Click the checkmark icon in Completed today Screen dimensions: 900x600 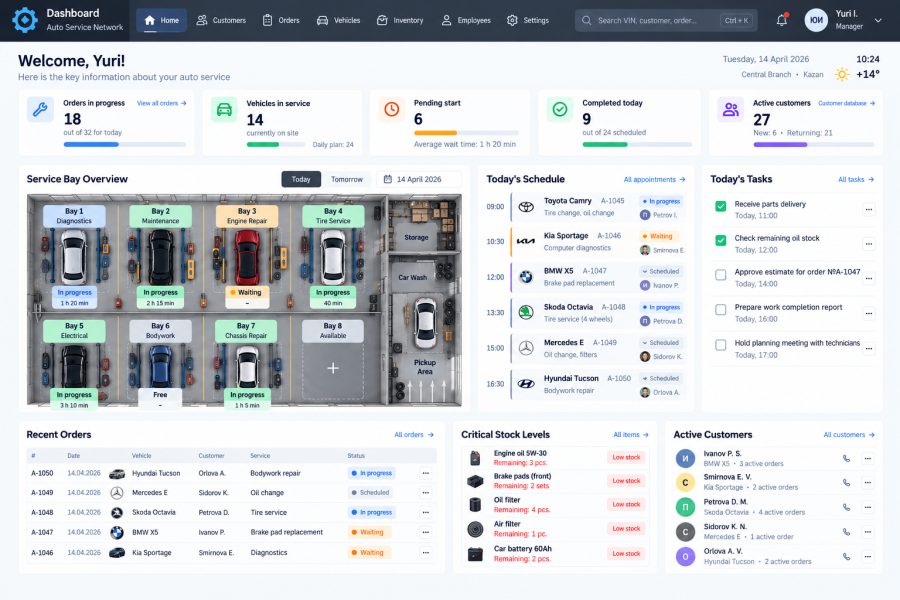[x=560, y=109]
